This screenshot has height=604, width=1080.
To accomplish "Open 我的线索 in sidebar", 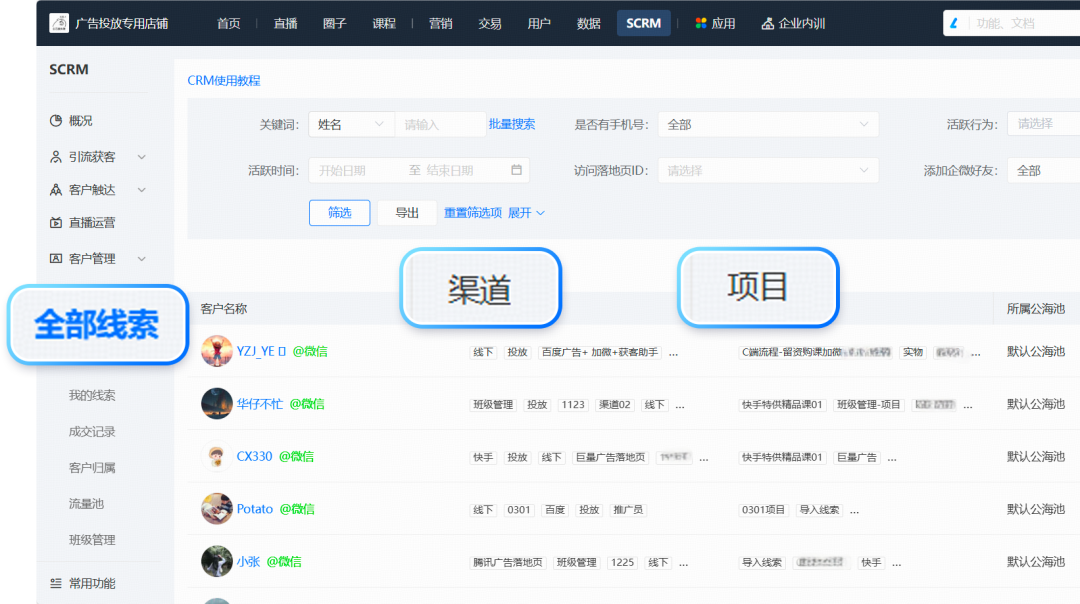I will pyautogui.click(x=92, y=395).
